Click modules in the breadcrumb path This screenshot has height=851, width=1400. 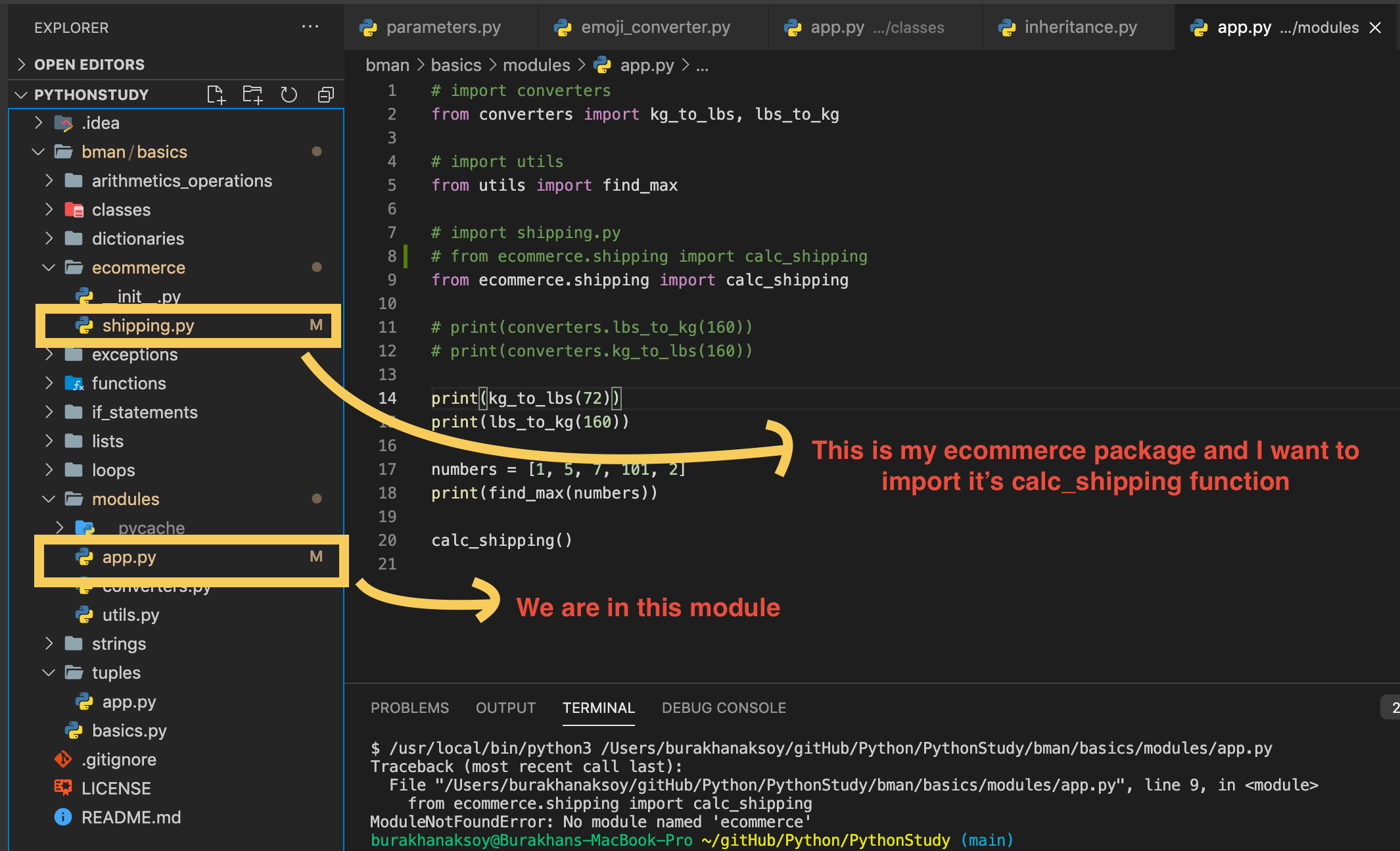point(536,65)
